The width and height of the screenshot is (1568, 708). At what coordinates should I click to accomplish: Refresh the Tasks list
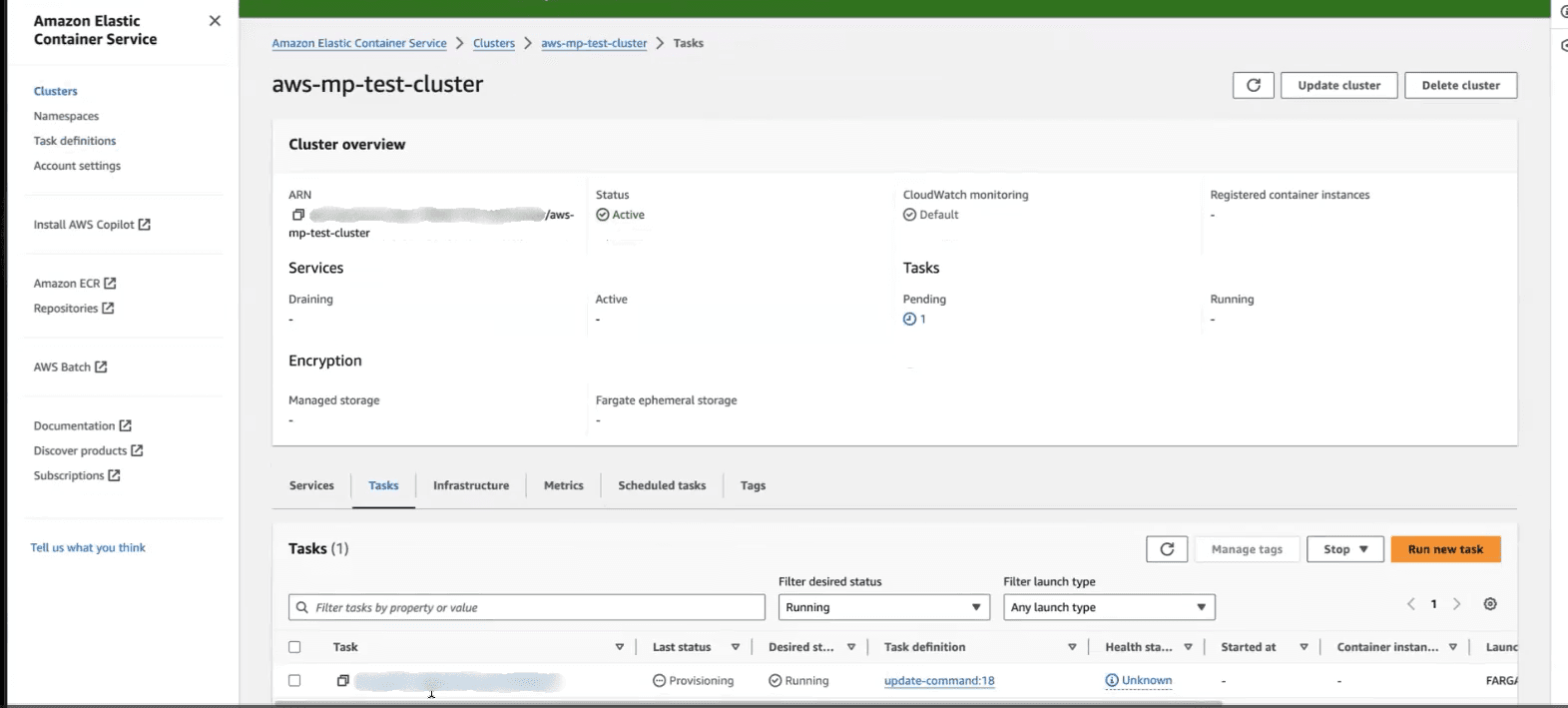pos(1166,549)
